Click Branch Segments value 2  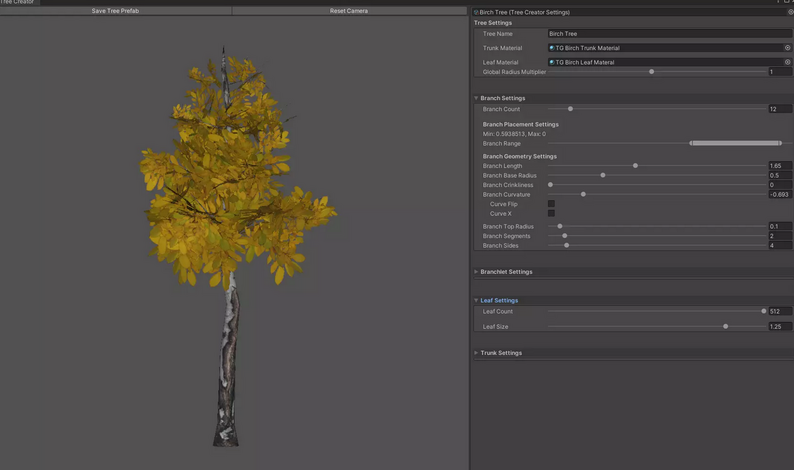point(780,236)
